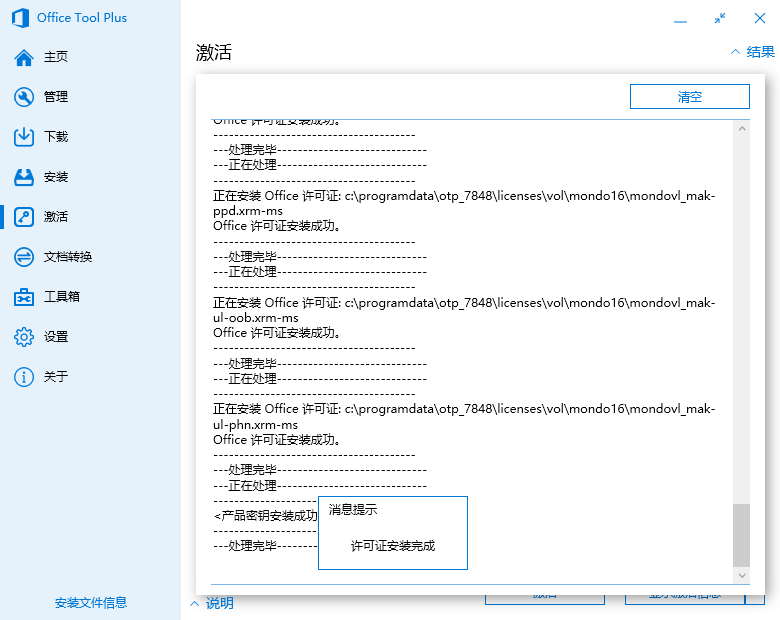
Task: Open the 管理 wrench icon
Action: (24, 97)
